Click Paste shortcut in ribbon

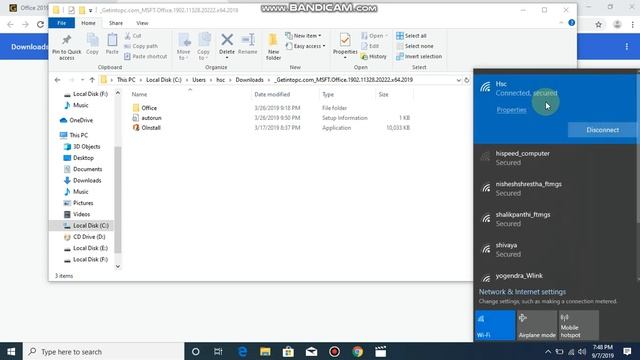[146, 56]
